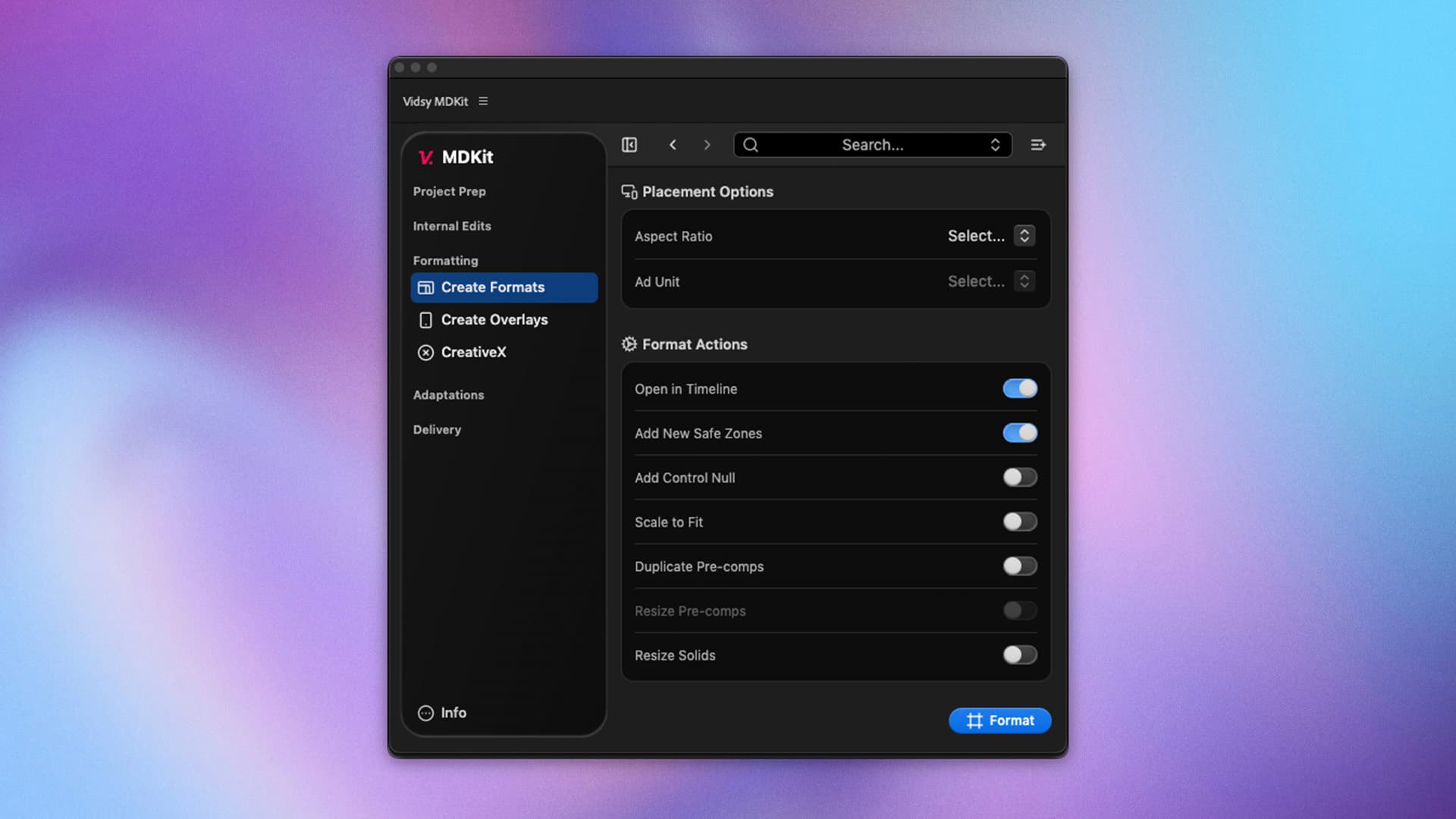
Task: Click the Format button
Action: (x=999, y=720)
